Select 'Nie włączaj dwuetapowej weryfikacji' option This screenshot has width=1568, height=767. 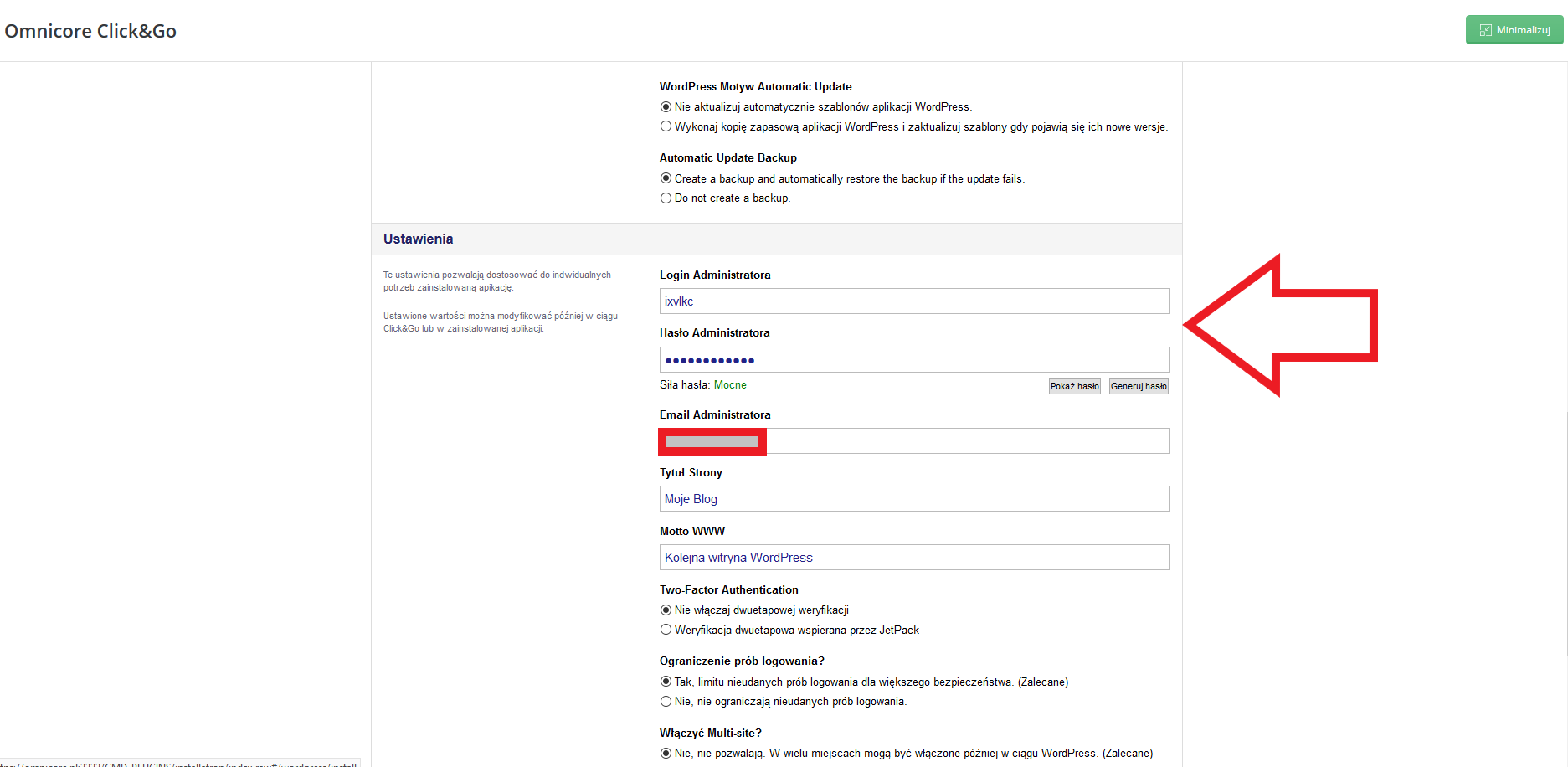coord(666,610)
